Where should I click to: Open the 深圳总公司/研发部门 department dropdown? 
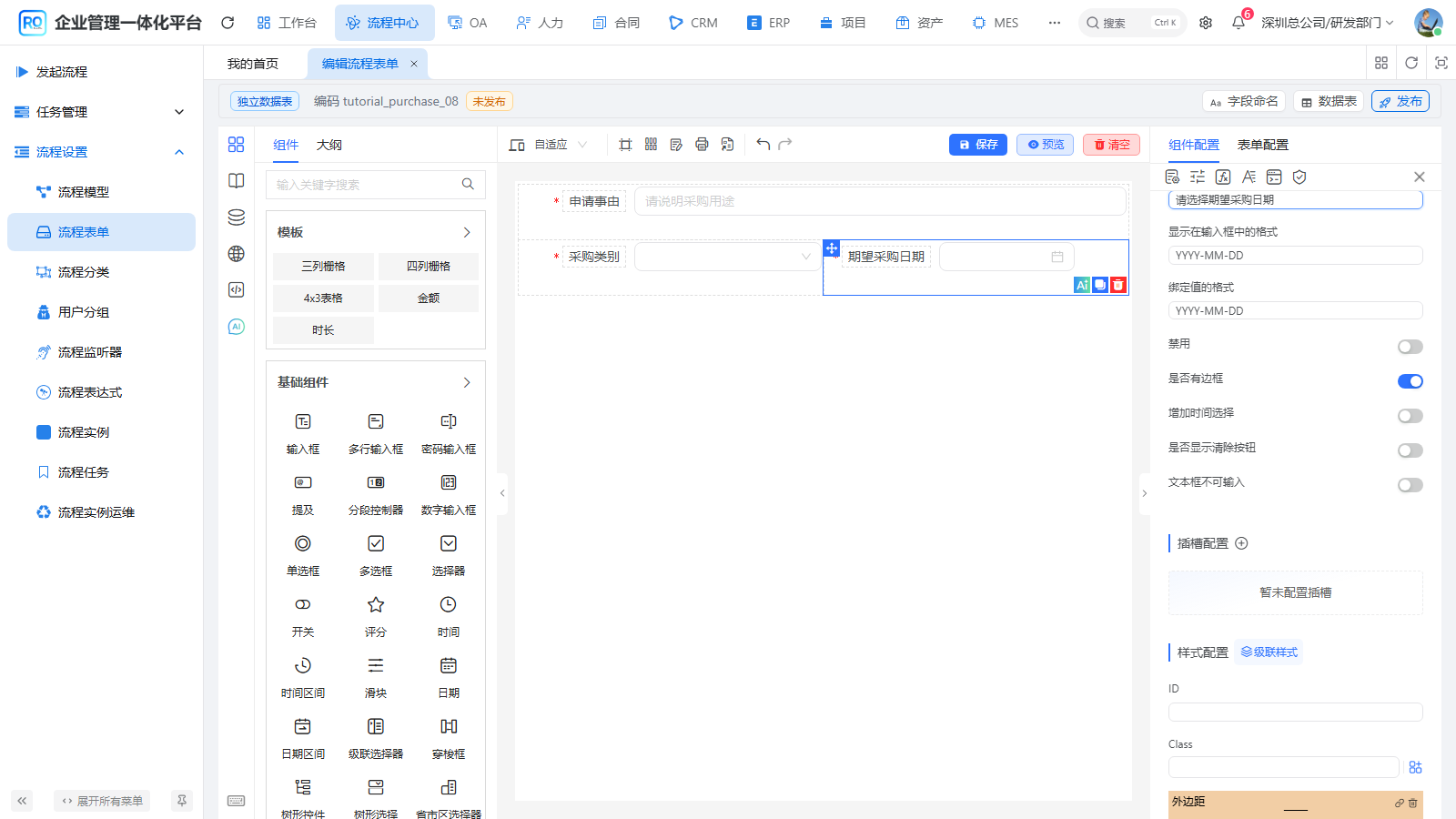pos(1328,23)
